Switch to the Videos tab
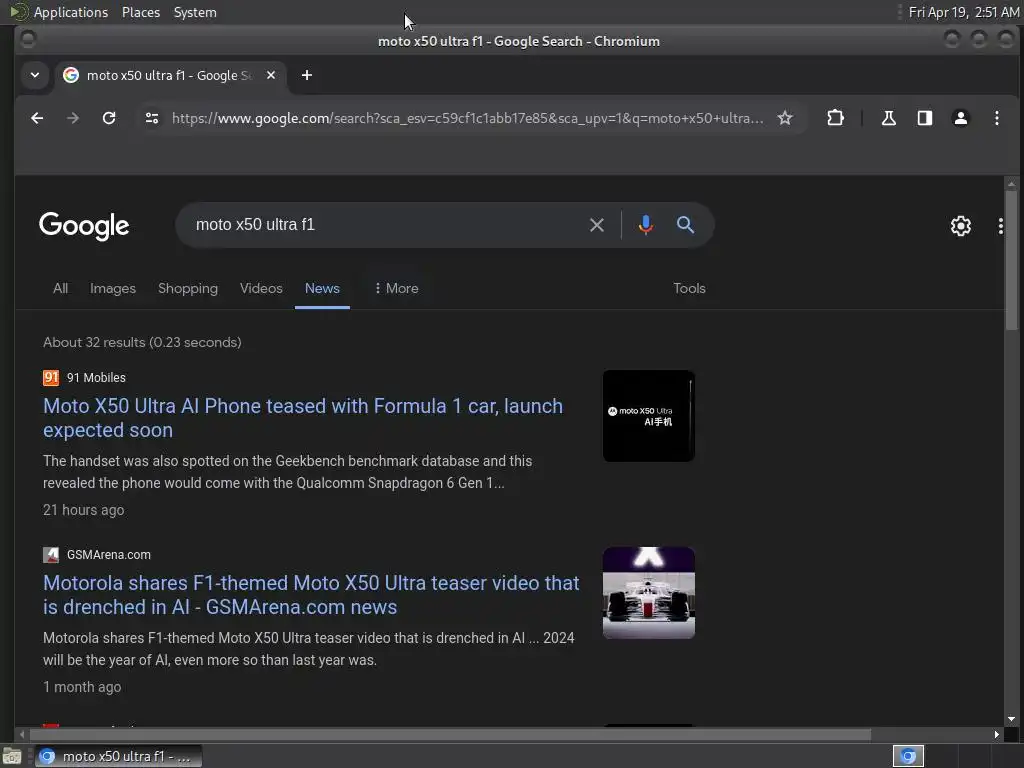This screenshot has width=1024, height=768. tap(261, 288)
